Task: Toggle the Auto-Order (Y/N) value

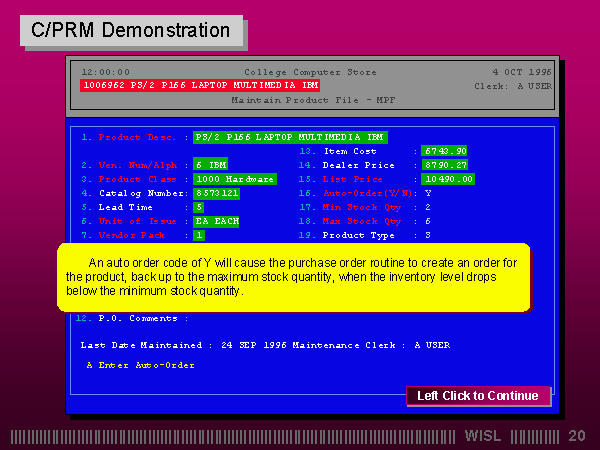Action: click(x=428, y=193)
